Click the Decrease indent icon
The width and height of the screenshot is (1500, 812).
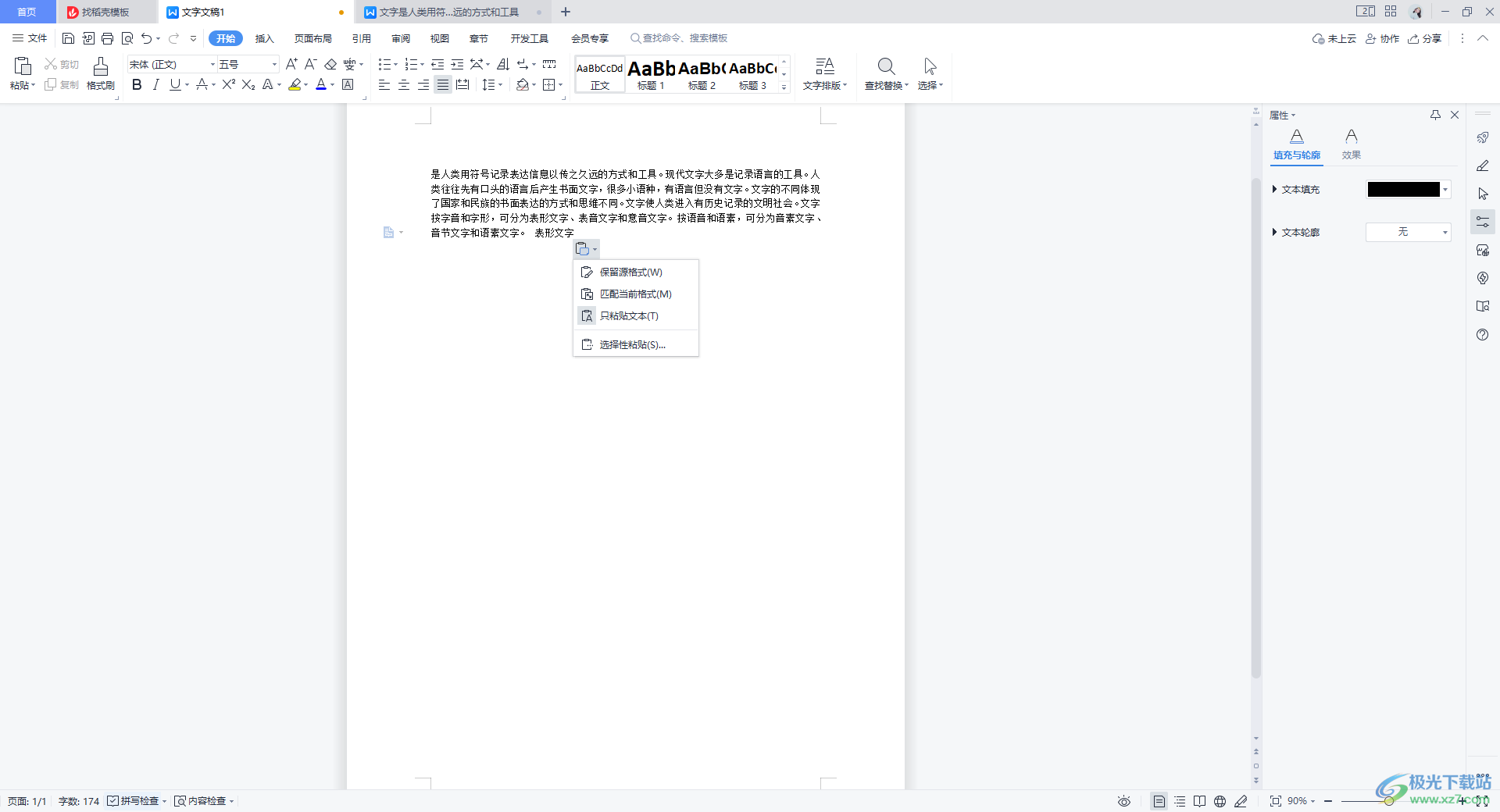pos(437,64)
